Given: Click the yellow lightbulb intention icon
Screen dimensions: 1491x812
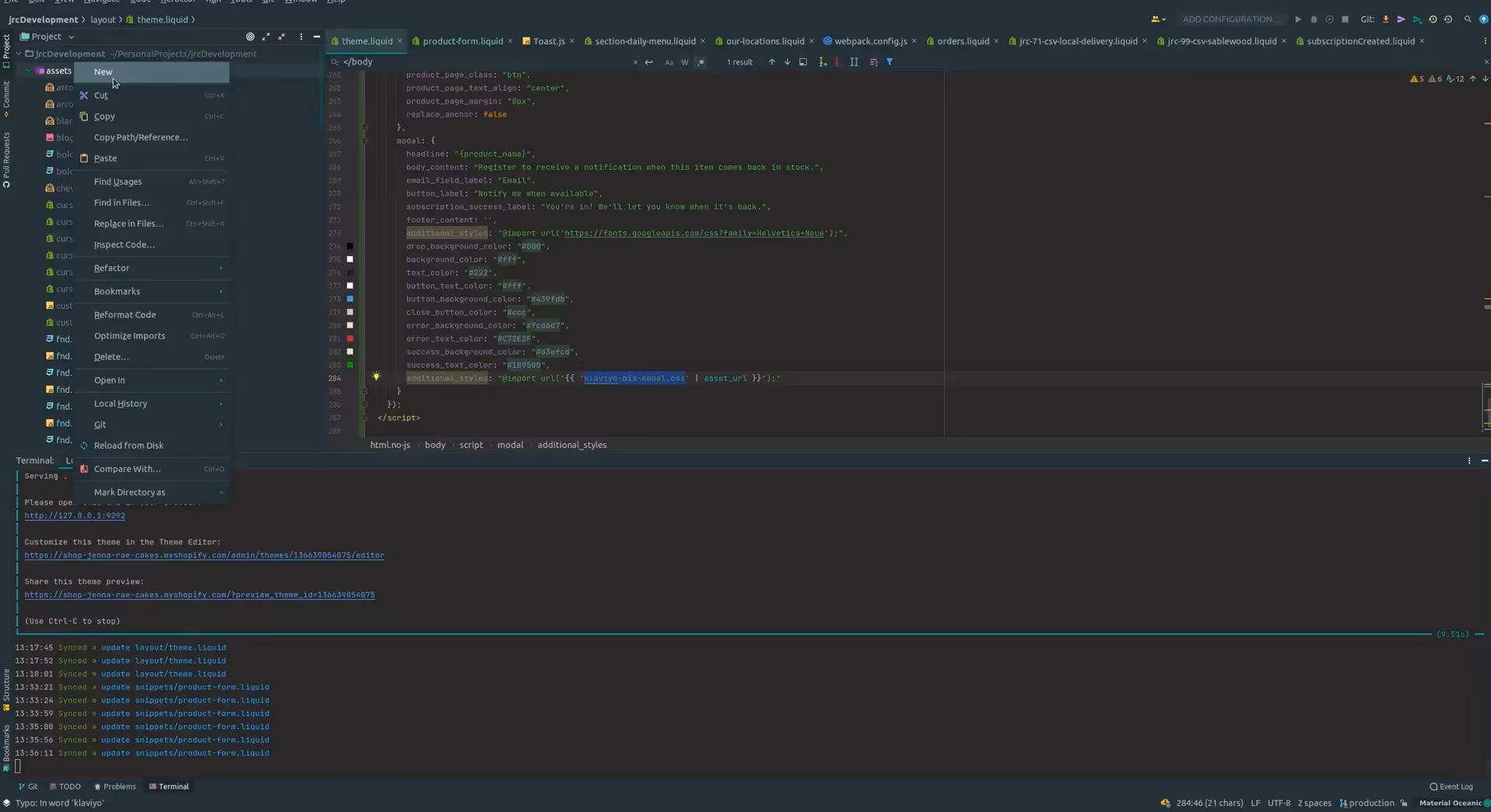Looking at the screenshot, I should pos(376,377).
